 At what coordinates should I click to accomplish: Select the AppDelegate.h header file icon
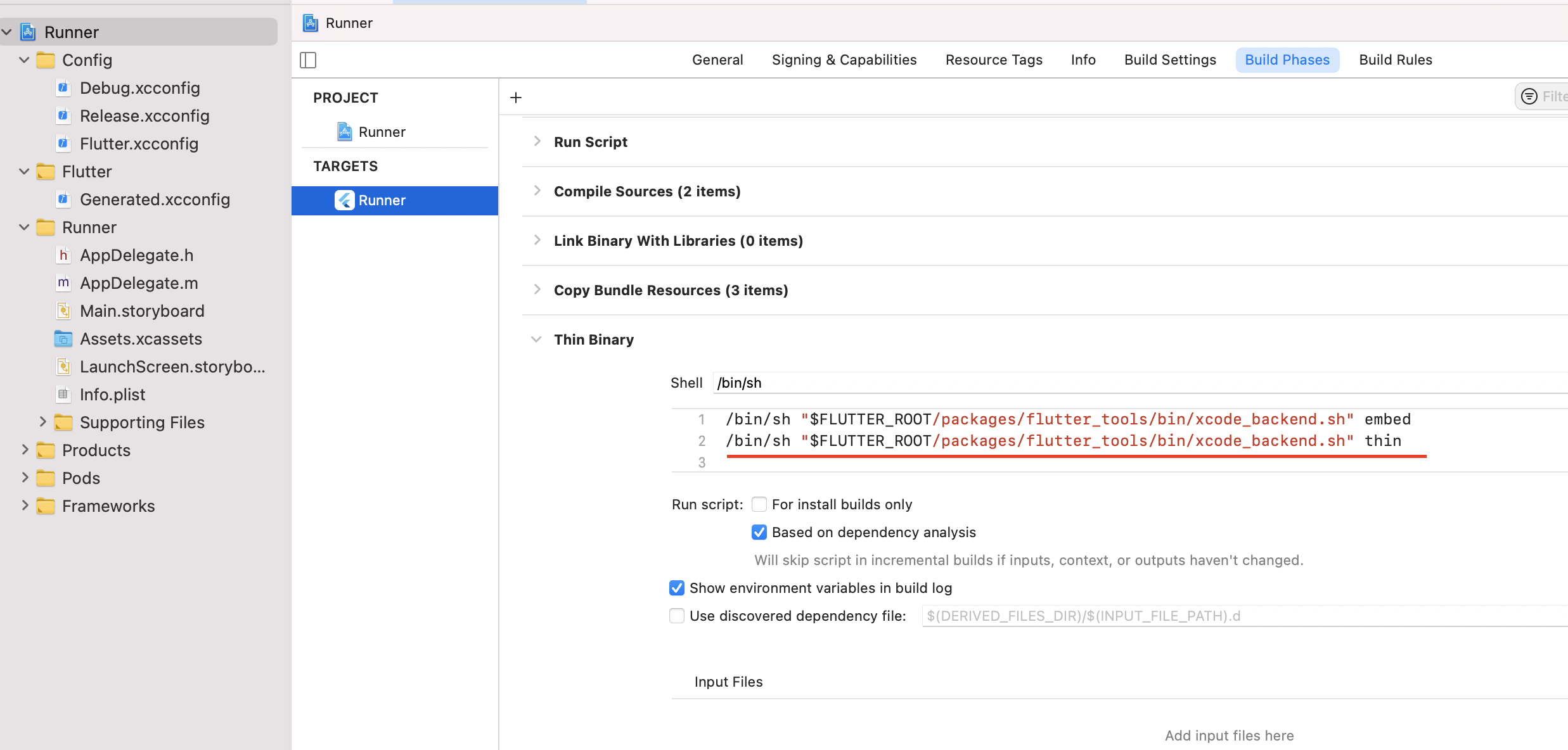(63, 255)
